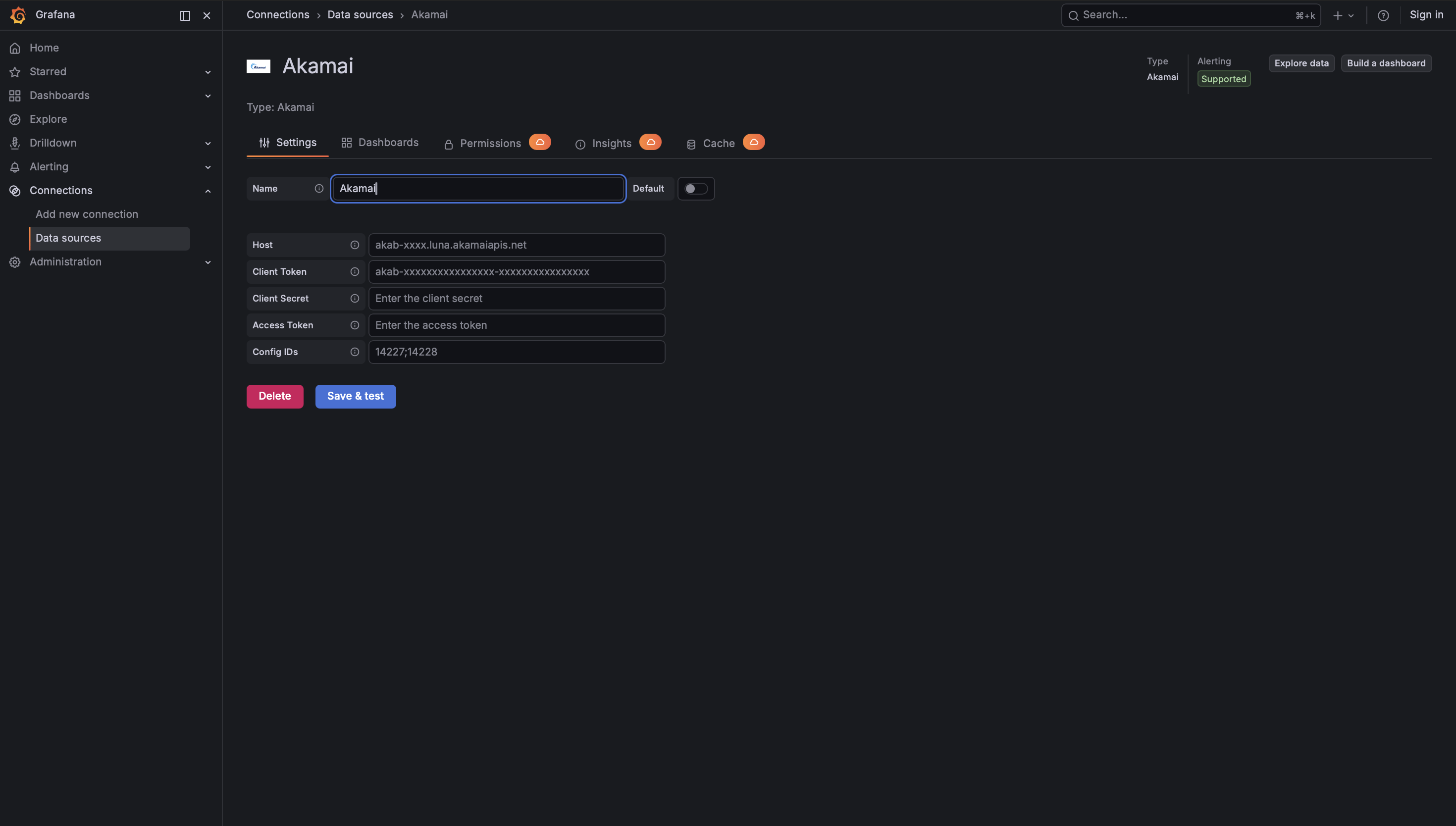
Task: Click the cloud badge beside Cache
Action: tap(754, 142)
